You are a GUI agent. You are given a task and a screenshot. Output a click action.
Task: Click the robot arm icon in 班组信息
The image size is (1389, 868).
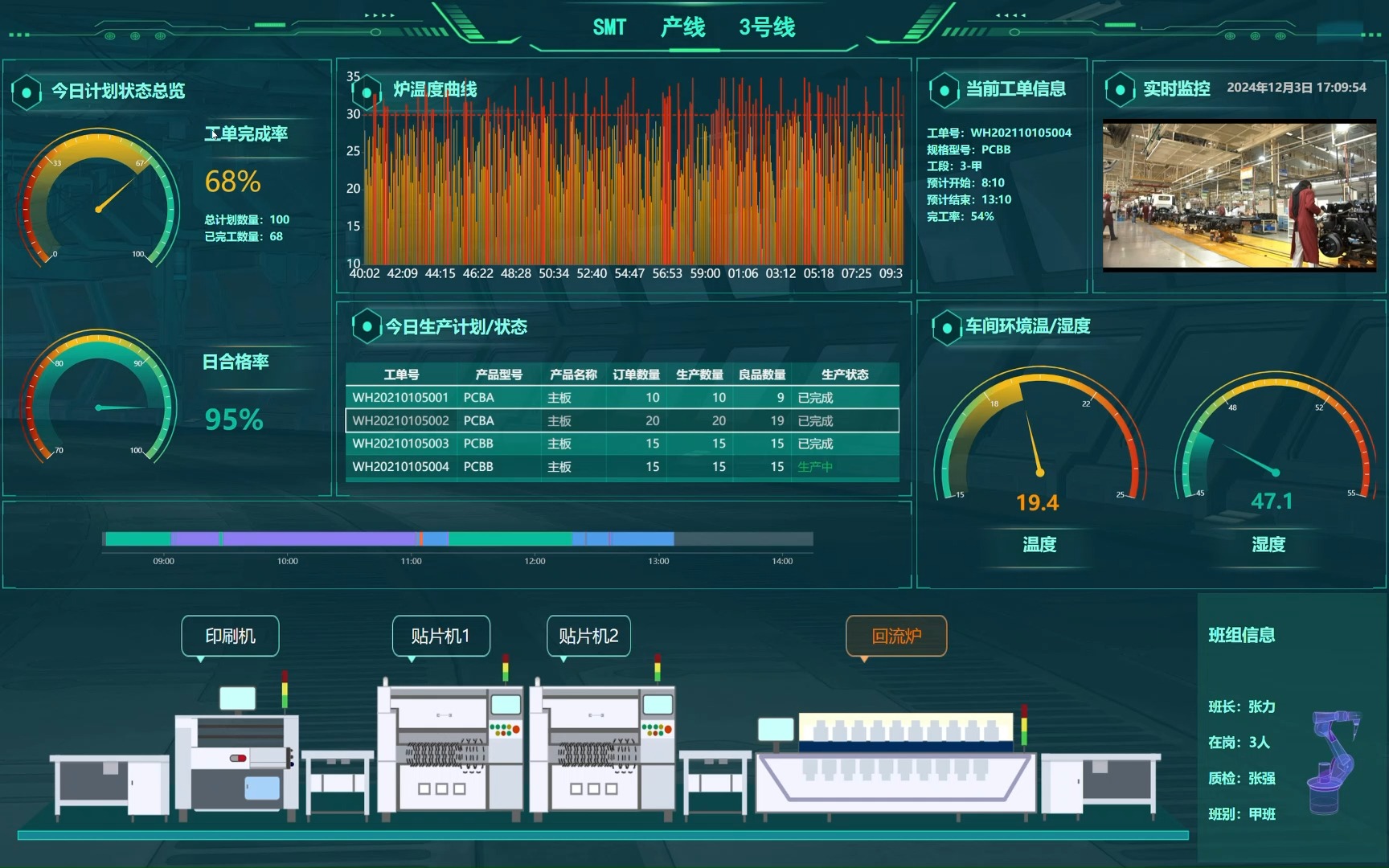[1334, 762]
